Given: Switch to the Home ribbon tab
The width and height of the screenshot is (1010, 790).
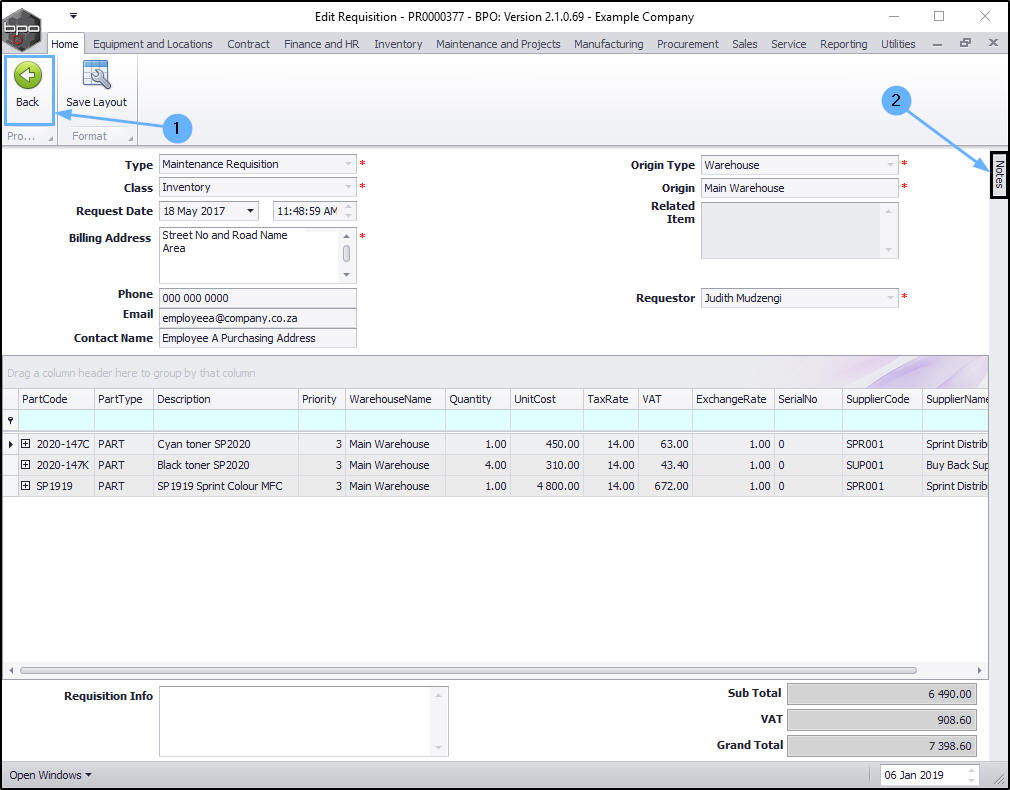Looking at the screenshot, I should click(x=64, y=44).
